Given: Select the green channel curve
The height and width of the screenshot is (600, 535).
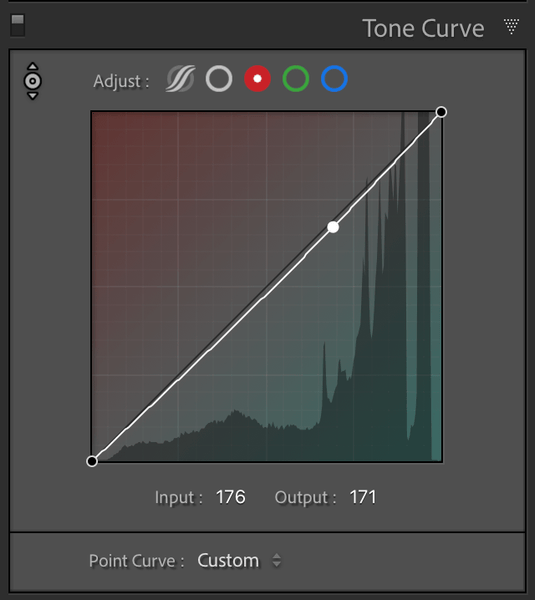Looking at the screenshot, I should click(x=296, y=79).
